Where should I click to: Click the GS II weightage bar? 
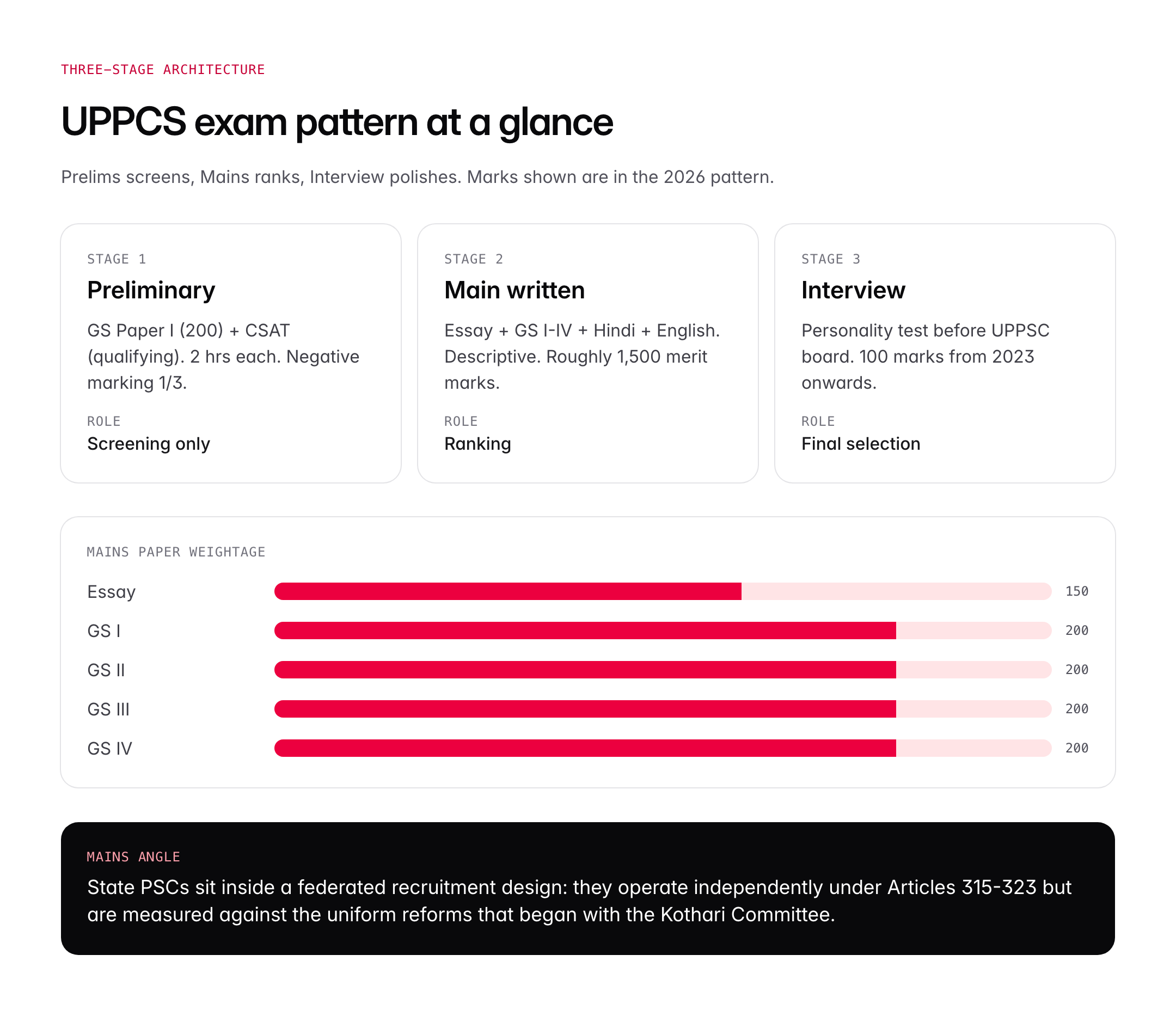pyautogui.click(x=663, y=670)
